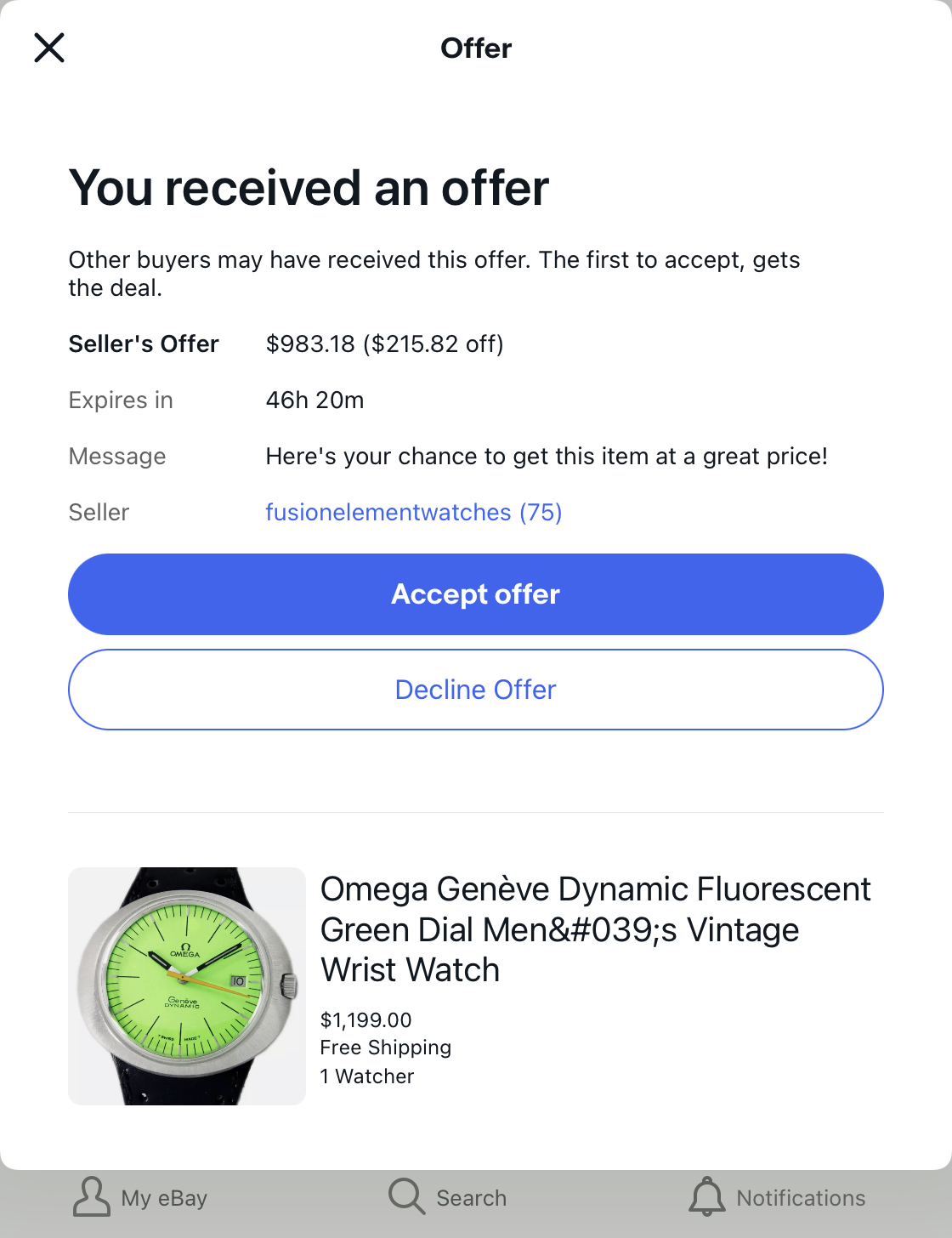Click the Free Shipping label

click(x=385, y=1048)
